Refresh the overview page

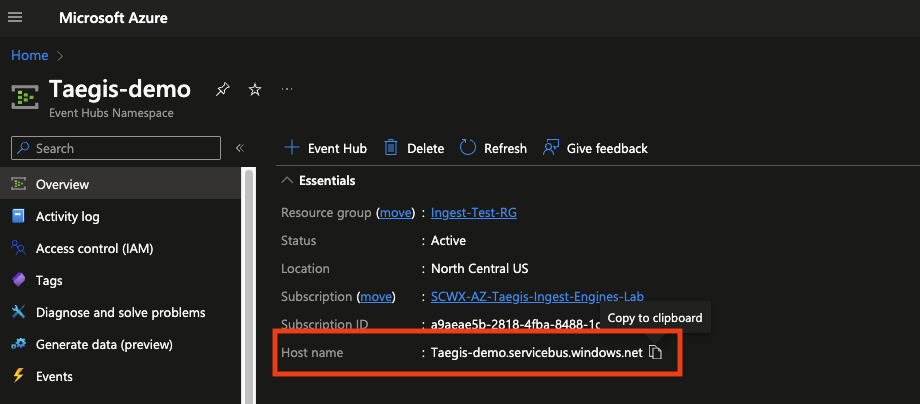(493, 148)
